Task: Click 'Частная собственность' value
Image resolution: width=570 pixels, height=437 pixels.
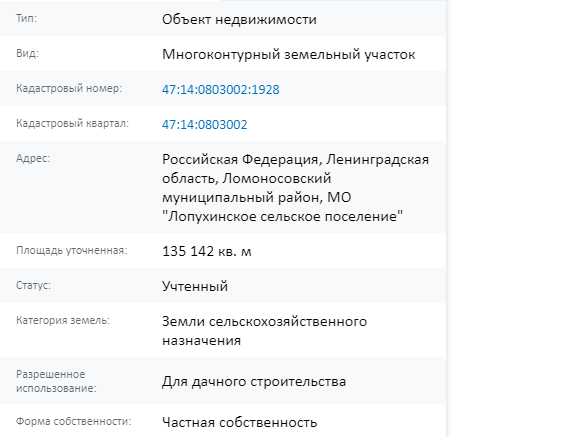Action: coord(240,422)
